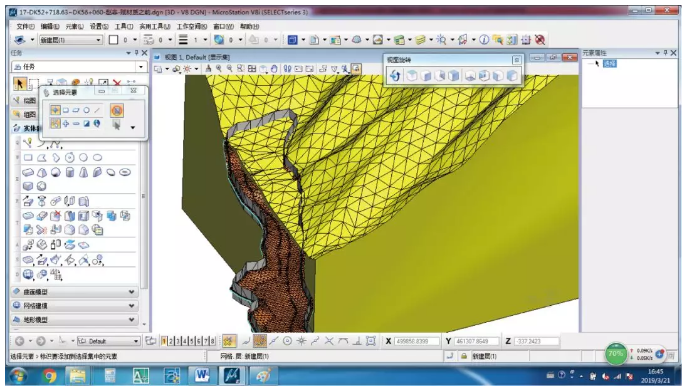Click the intersection snap icon
This screenshot has width=684, height=390.
point(329,341)
